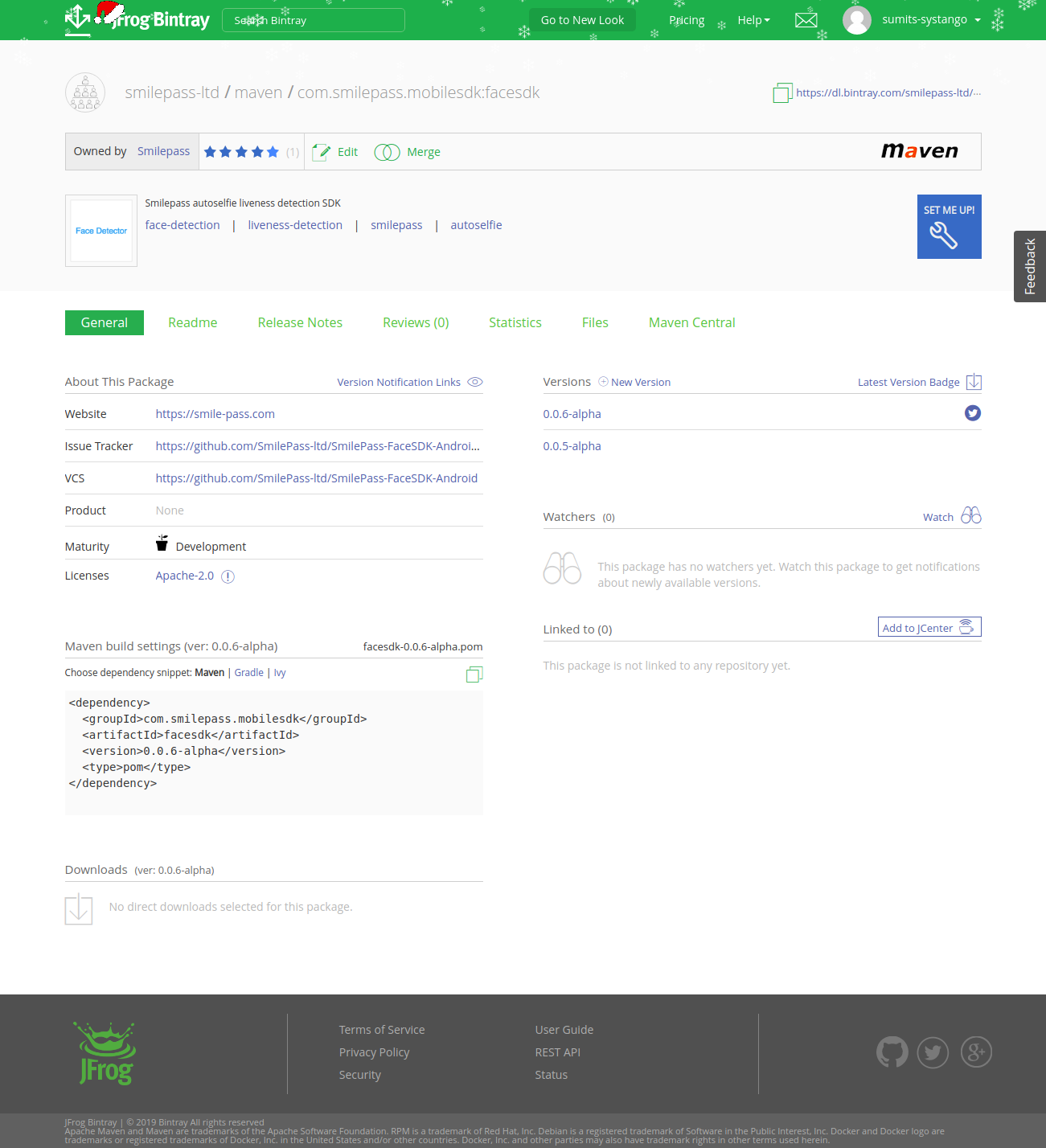Click the Go to New Look button
Screen dimensions: 1046x1148
coord(582,20)
